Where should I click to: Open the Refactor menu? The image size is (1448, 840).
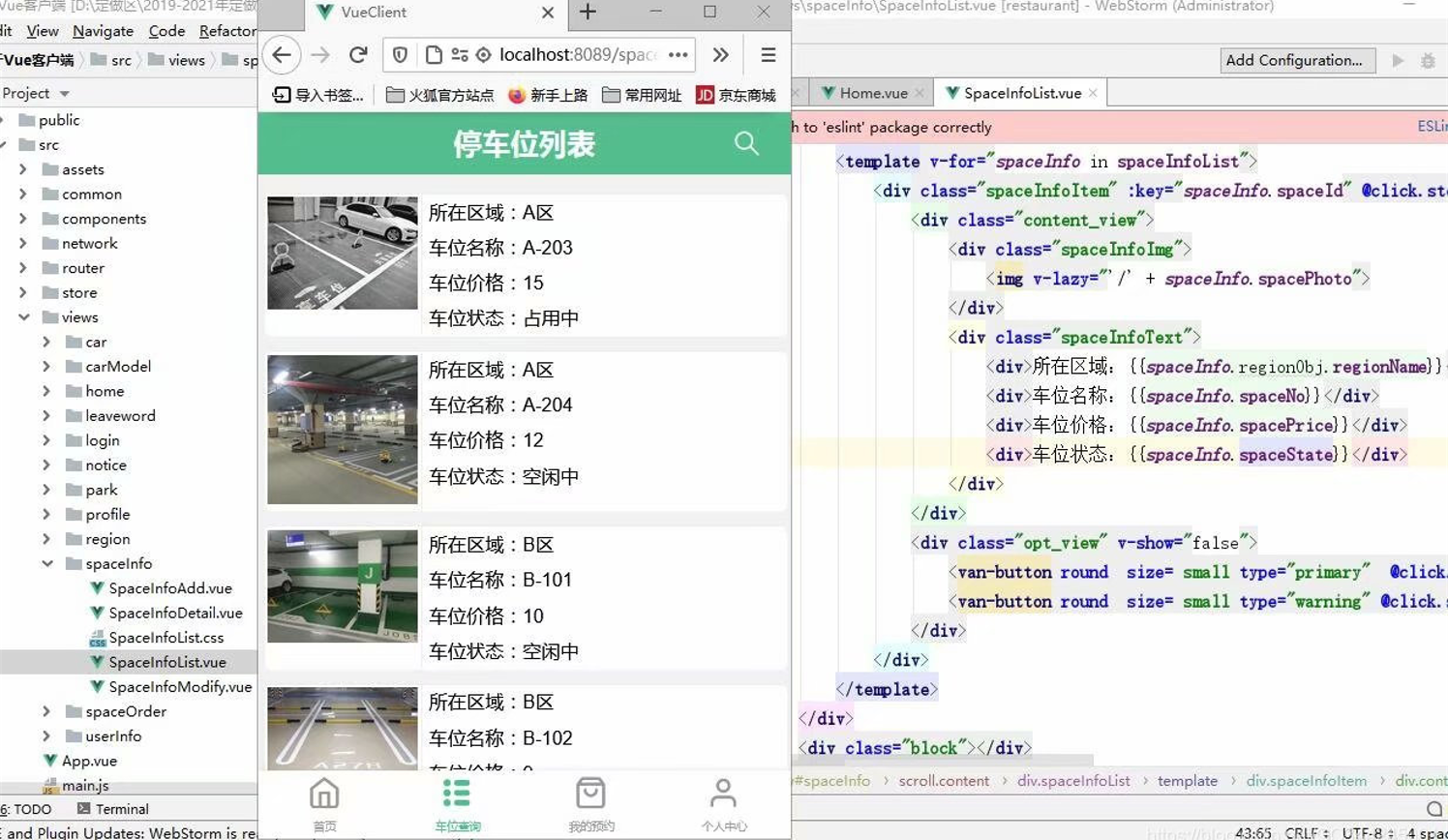[x=227, y=31]
